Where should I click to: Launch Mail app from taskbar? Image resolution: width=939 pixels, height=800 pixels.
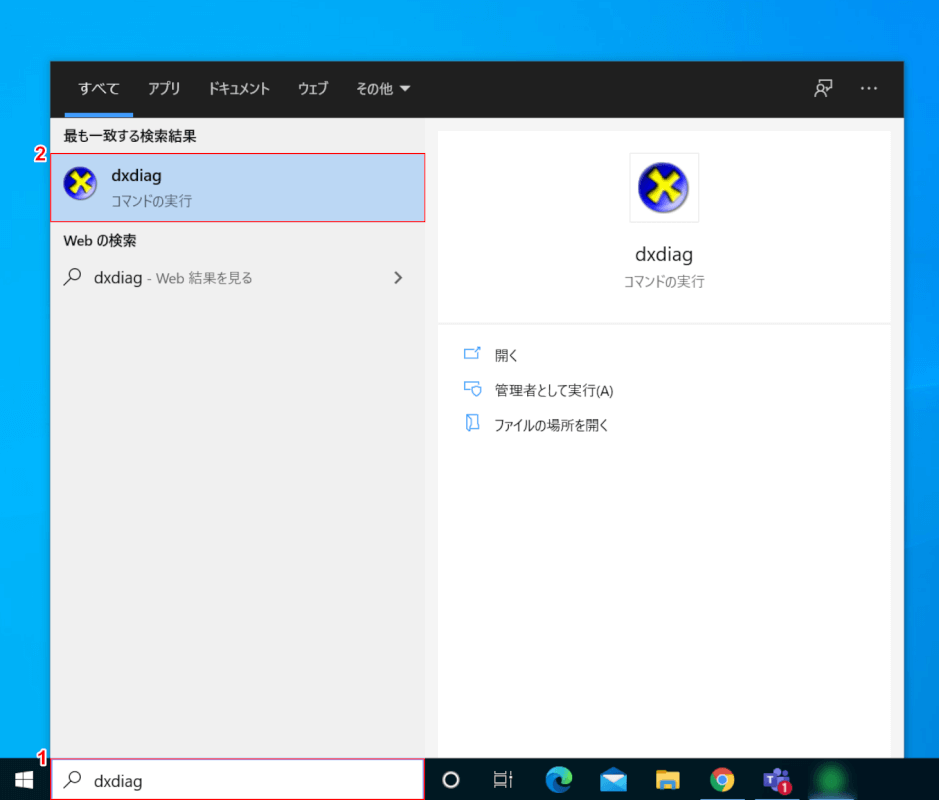[613, 780]
